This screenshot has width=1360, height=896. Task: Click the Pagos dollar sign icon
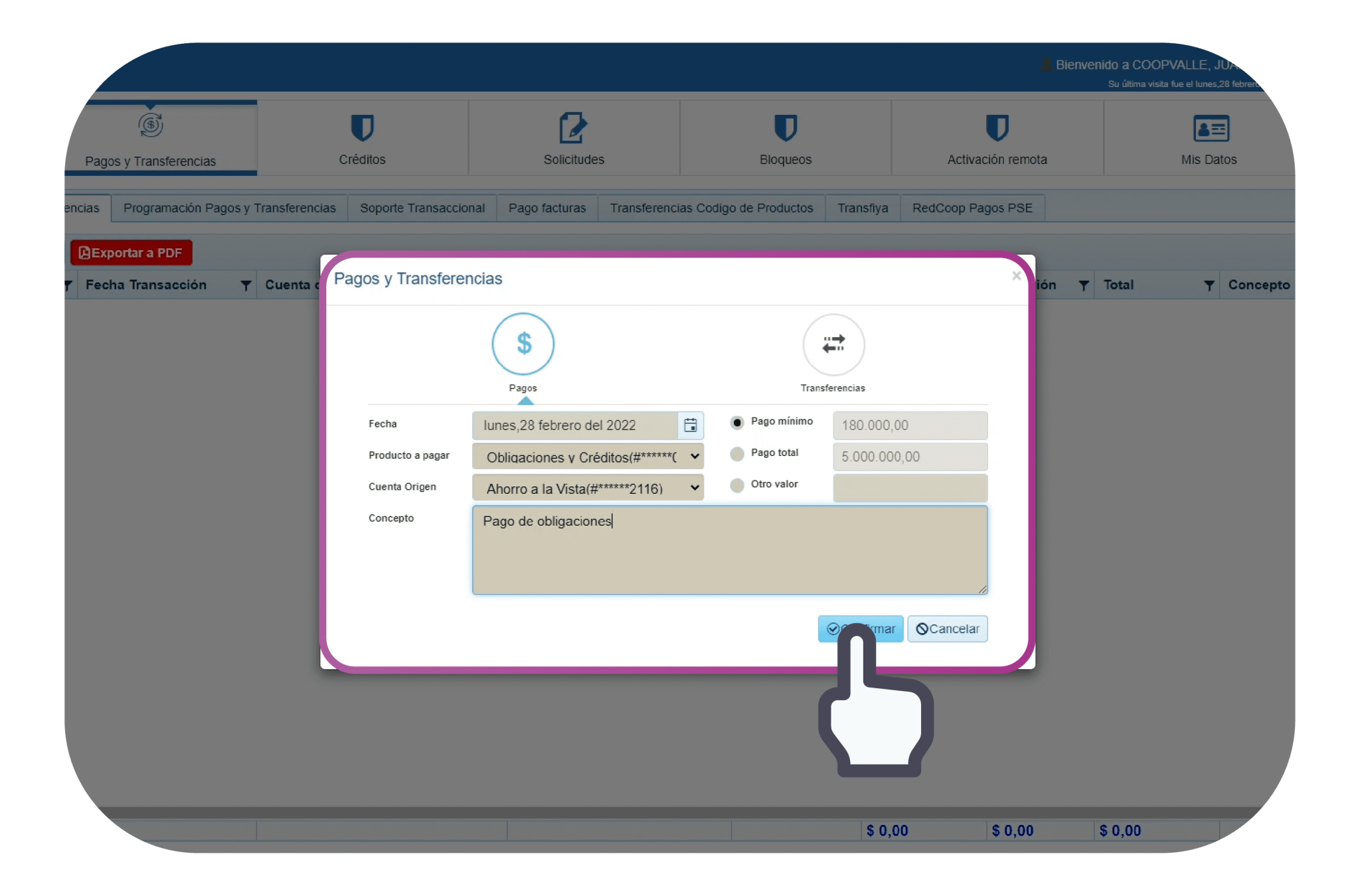pyautogui.click(x=523, y=344)
